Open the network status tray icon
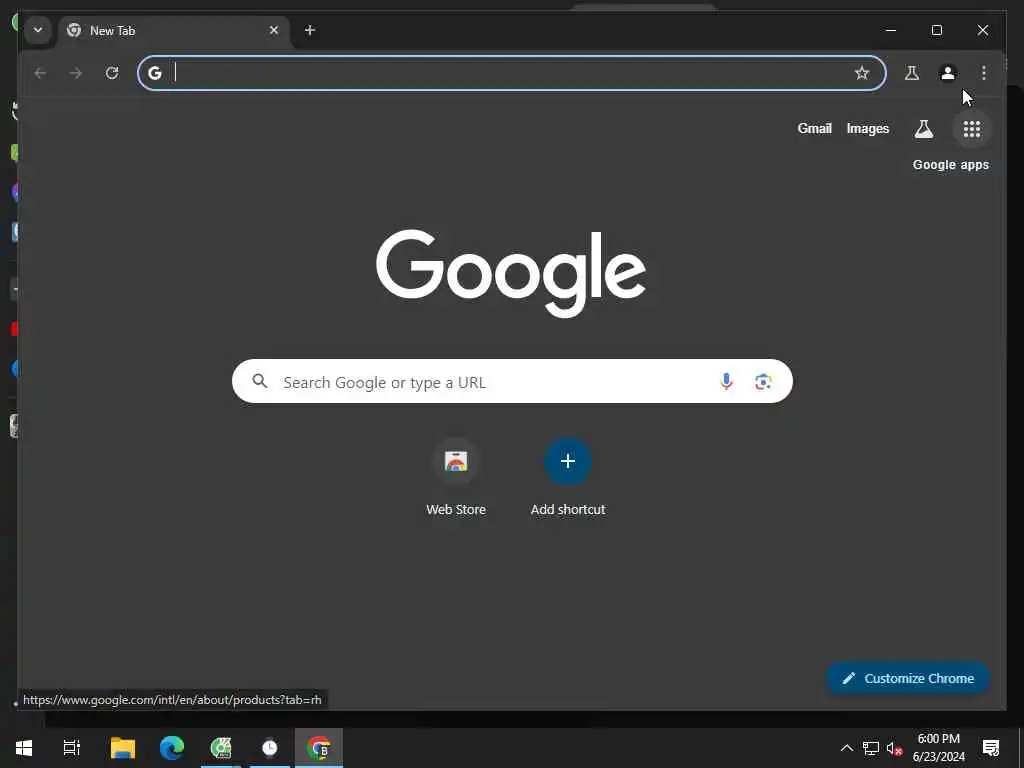 871,748
